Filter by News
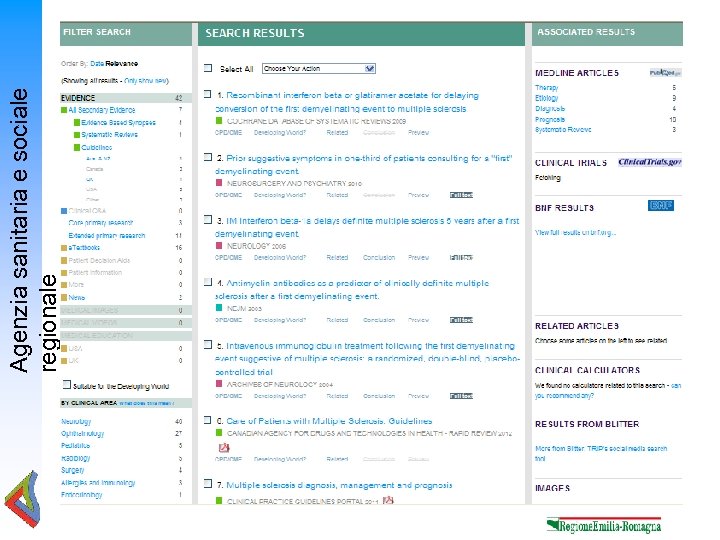This screenshot has height=540, width=720. 77,298
